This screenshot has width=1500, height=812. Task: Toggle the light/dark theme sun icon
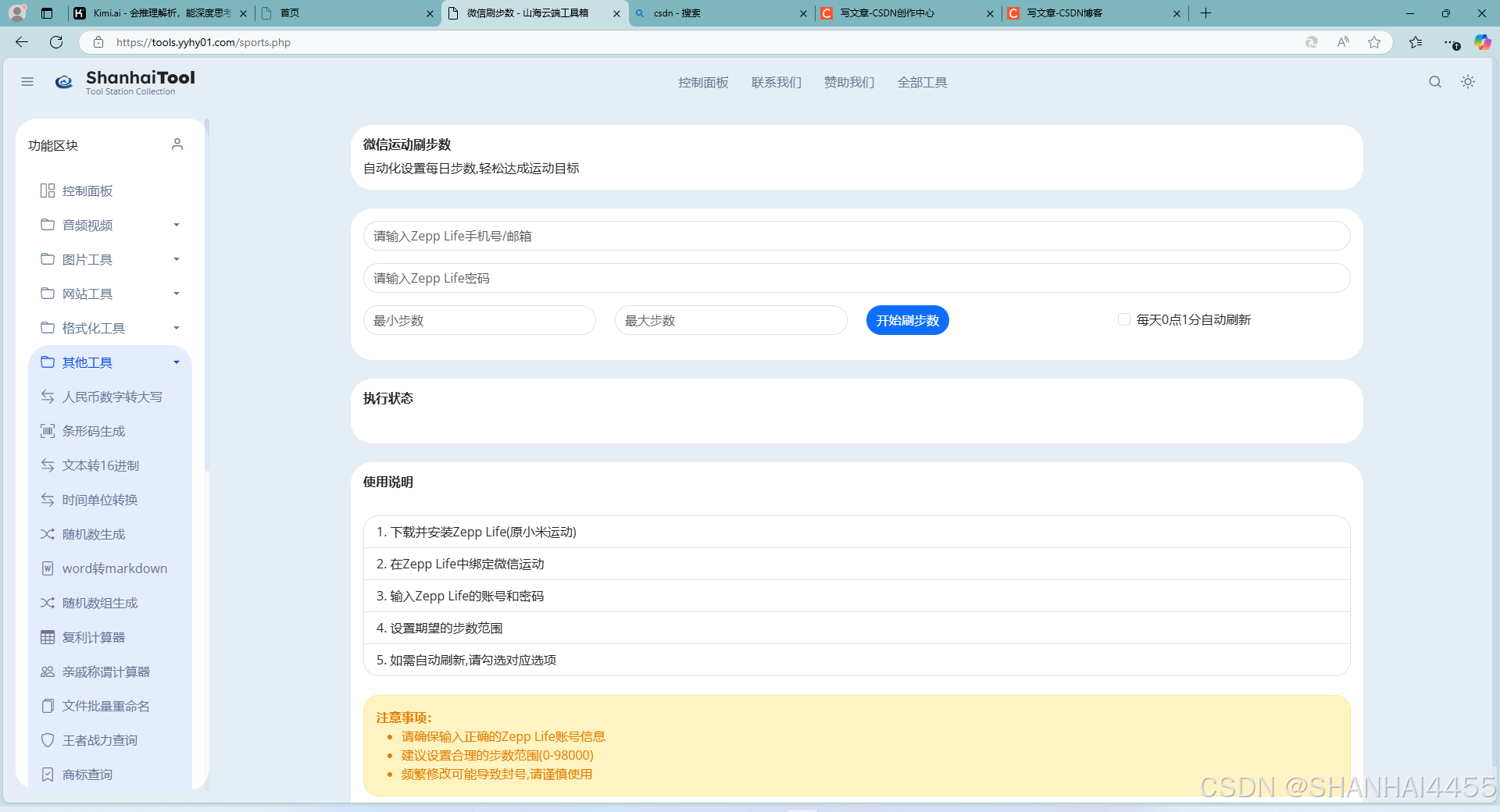(1468, 82)
